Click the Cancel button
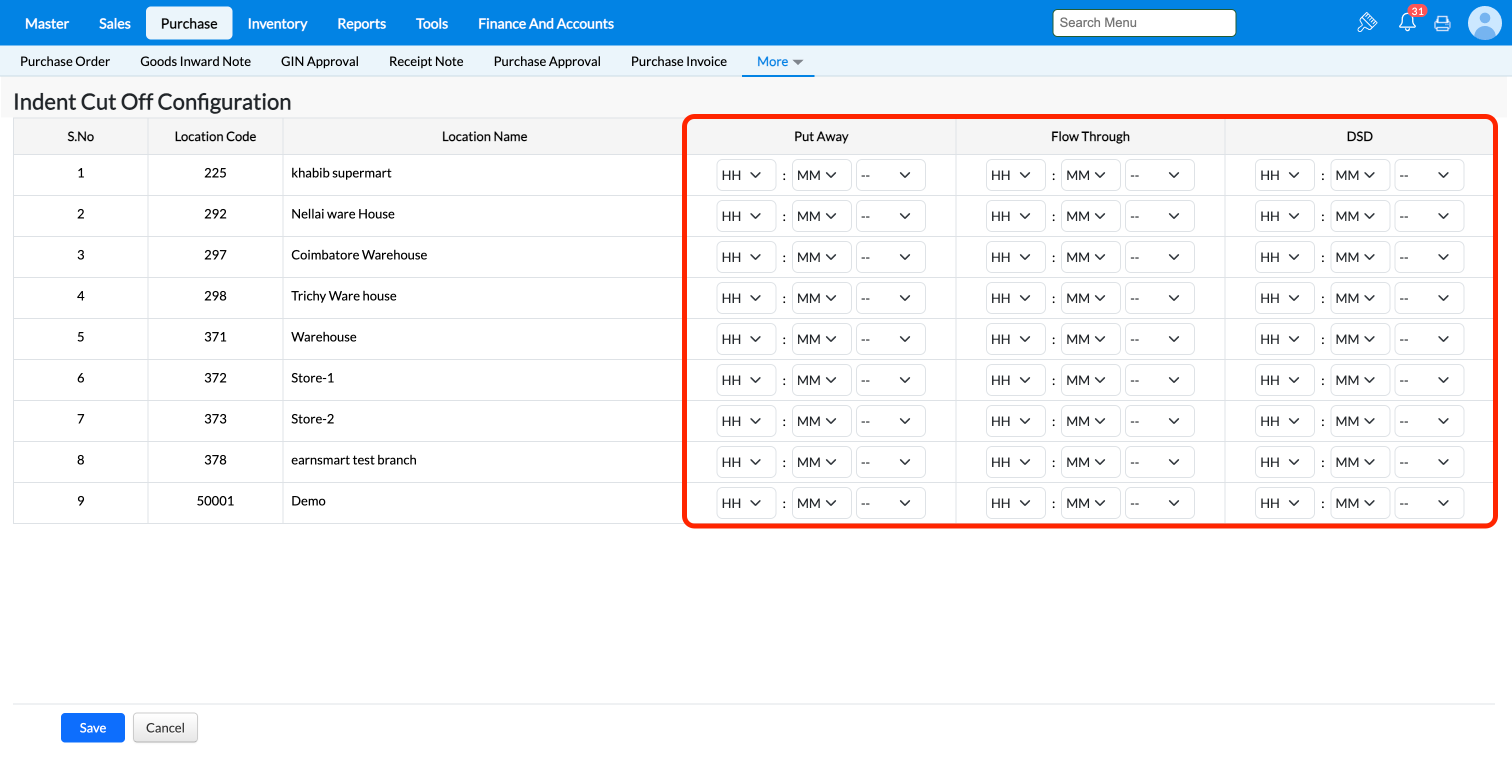The width and height of the screenshot is (1512, 784). [165, 727]
